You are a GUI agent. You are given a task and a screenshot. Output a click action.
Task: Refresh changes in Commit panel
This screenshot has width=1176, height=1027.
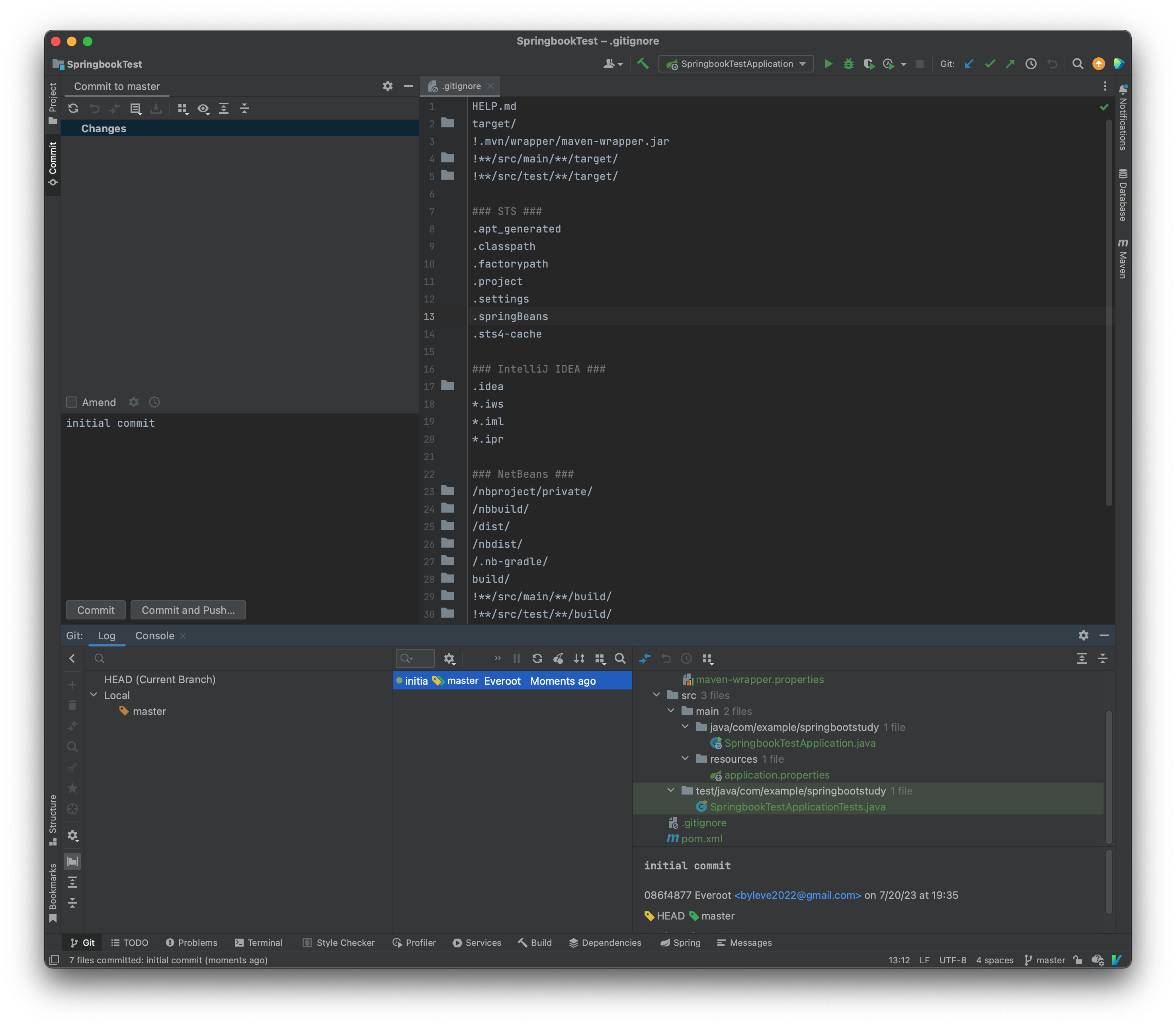[x=73, y=108]
